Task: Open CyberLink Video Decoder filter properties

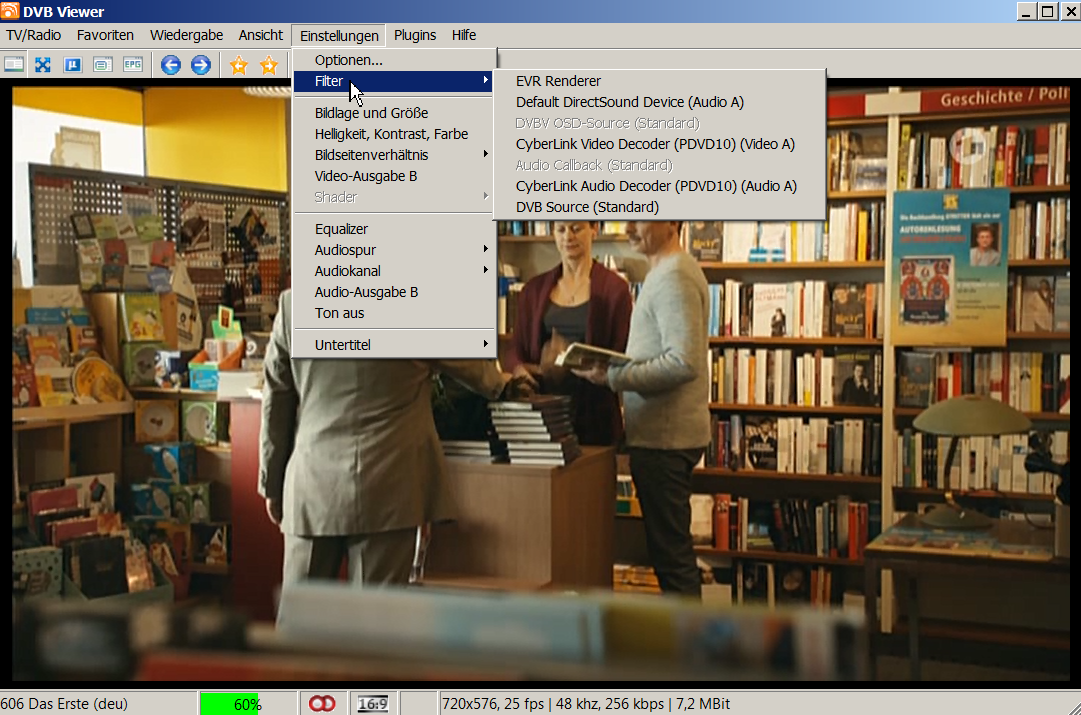Action: coord(655,144)
